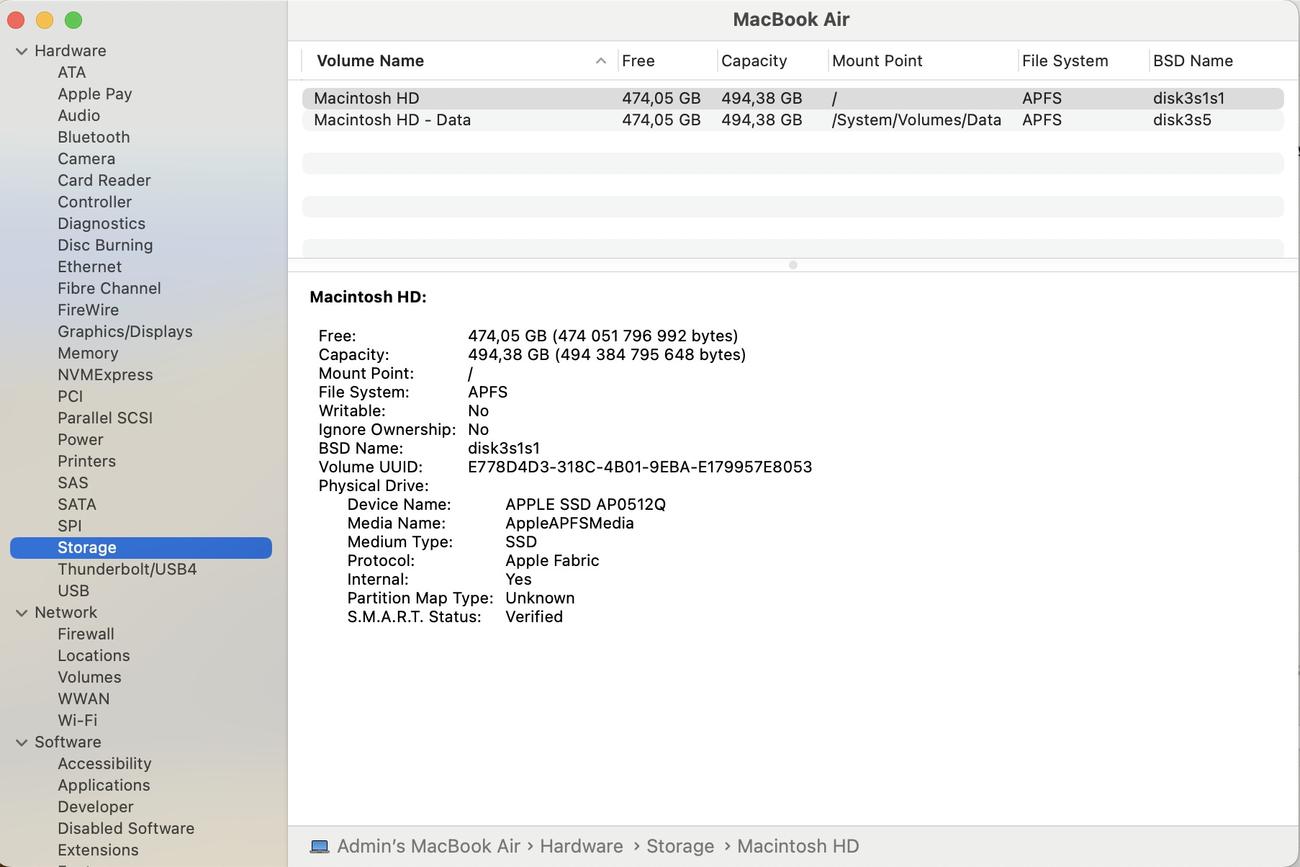Select Card Reader in the sidebar
This screenshot has width=1300, height=867.
[x=104, y=180]
